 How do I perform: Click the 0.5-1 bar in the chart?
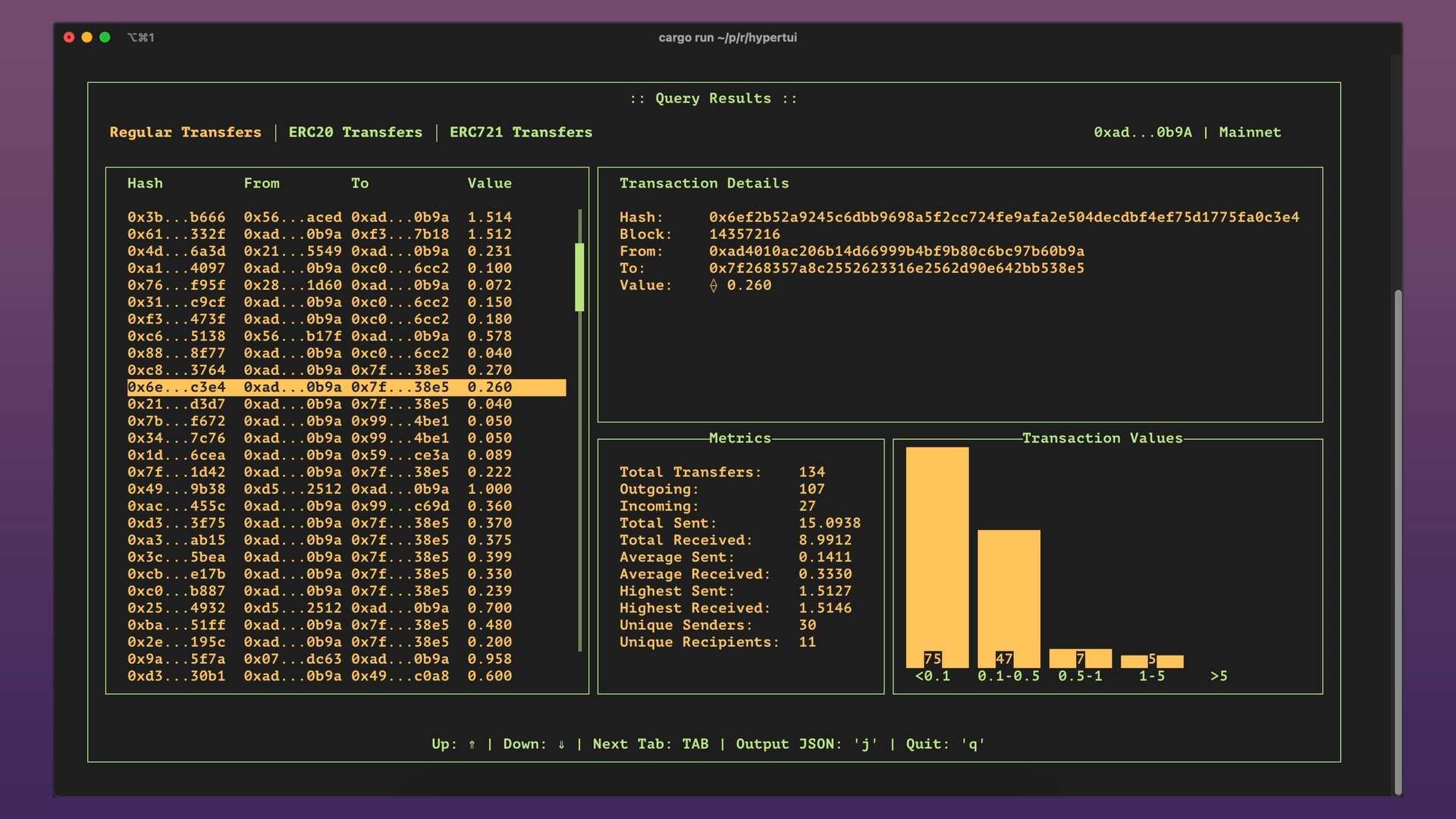pos(1080,658)
